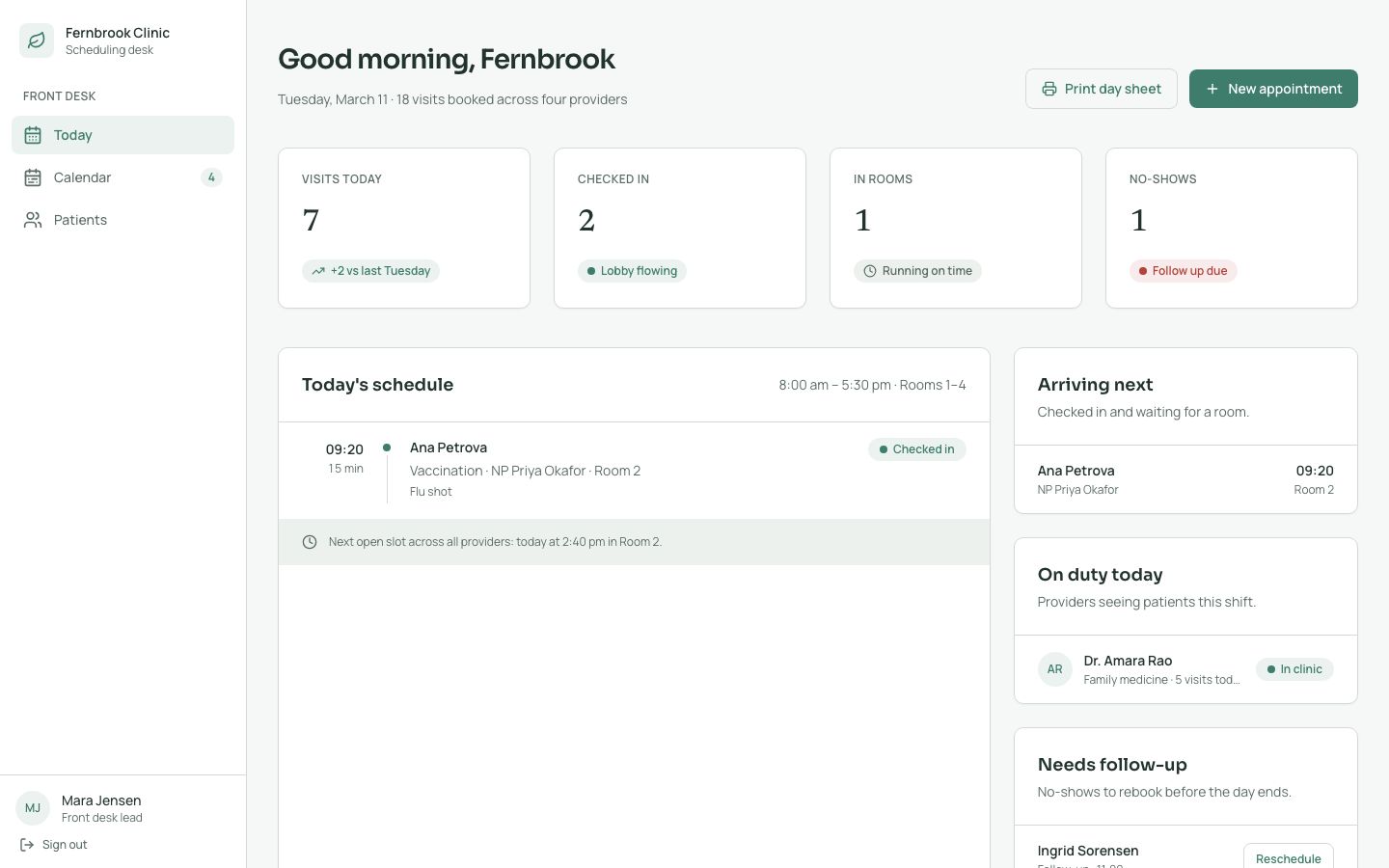Click the Calendar sidebar icon
The width and height of the screenshot is (1389, 868).
coord(33,177)
